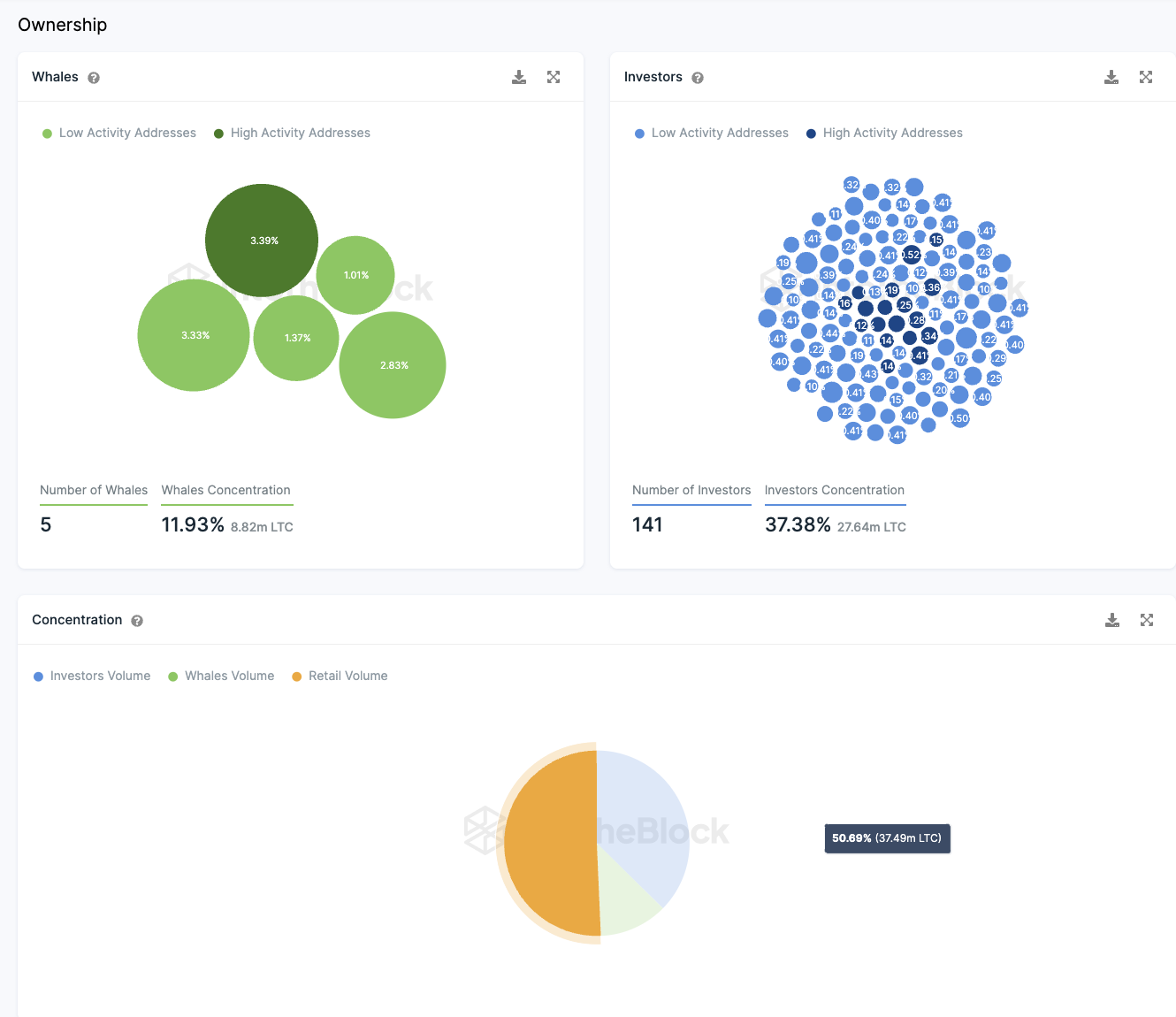1176x1017 pixels.
Task: Select the .52 investor bubble
Action: pyautogui.click(x=911, y=255)
